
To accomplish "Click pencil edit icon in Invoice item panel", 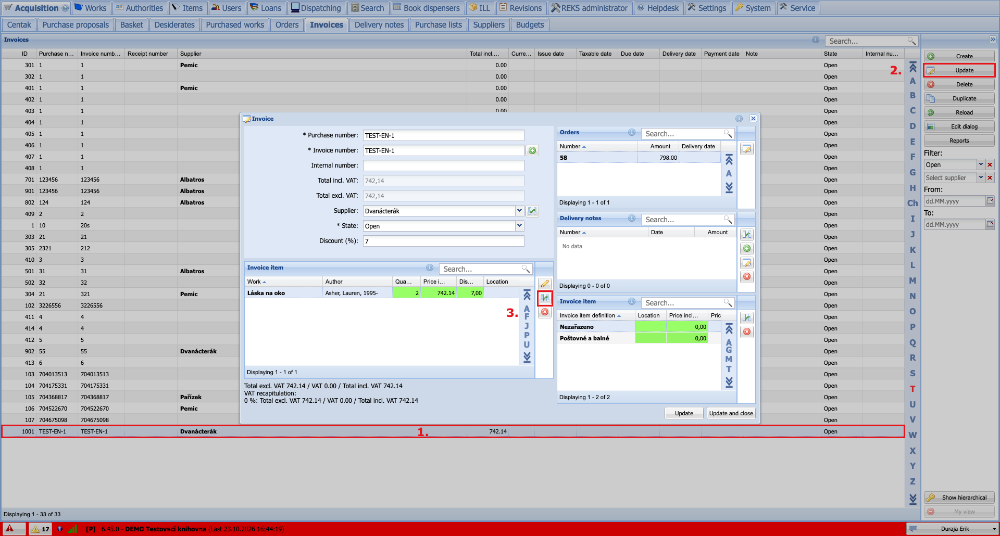I will coord(544,283).
